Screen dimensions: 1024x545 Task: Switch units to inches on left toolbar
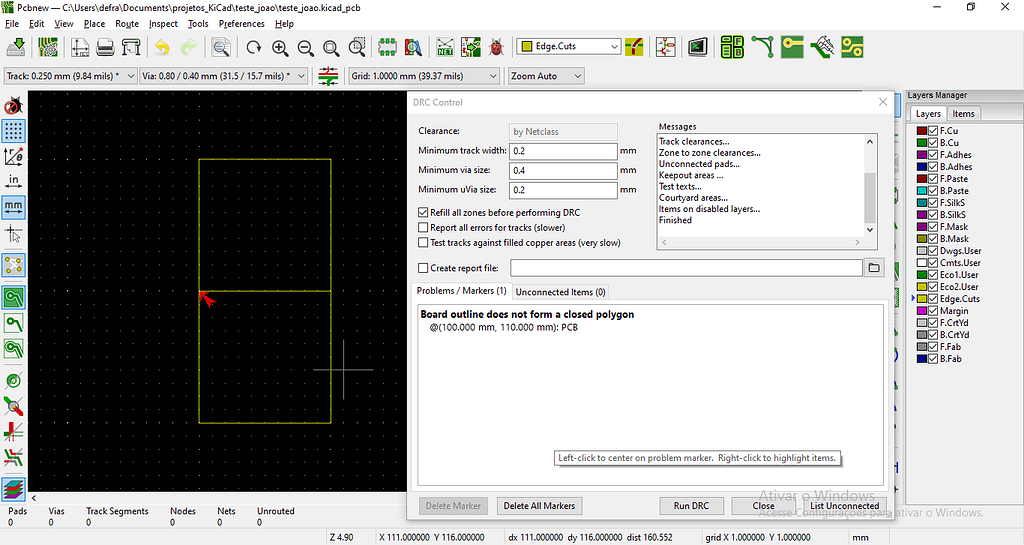click(x=14, y=181)
